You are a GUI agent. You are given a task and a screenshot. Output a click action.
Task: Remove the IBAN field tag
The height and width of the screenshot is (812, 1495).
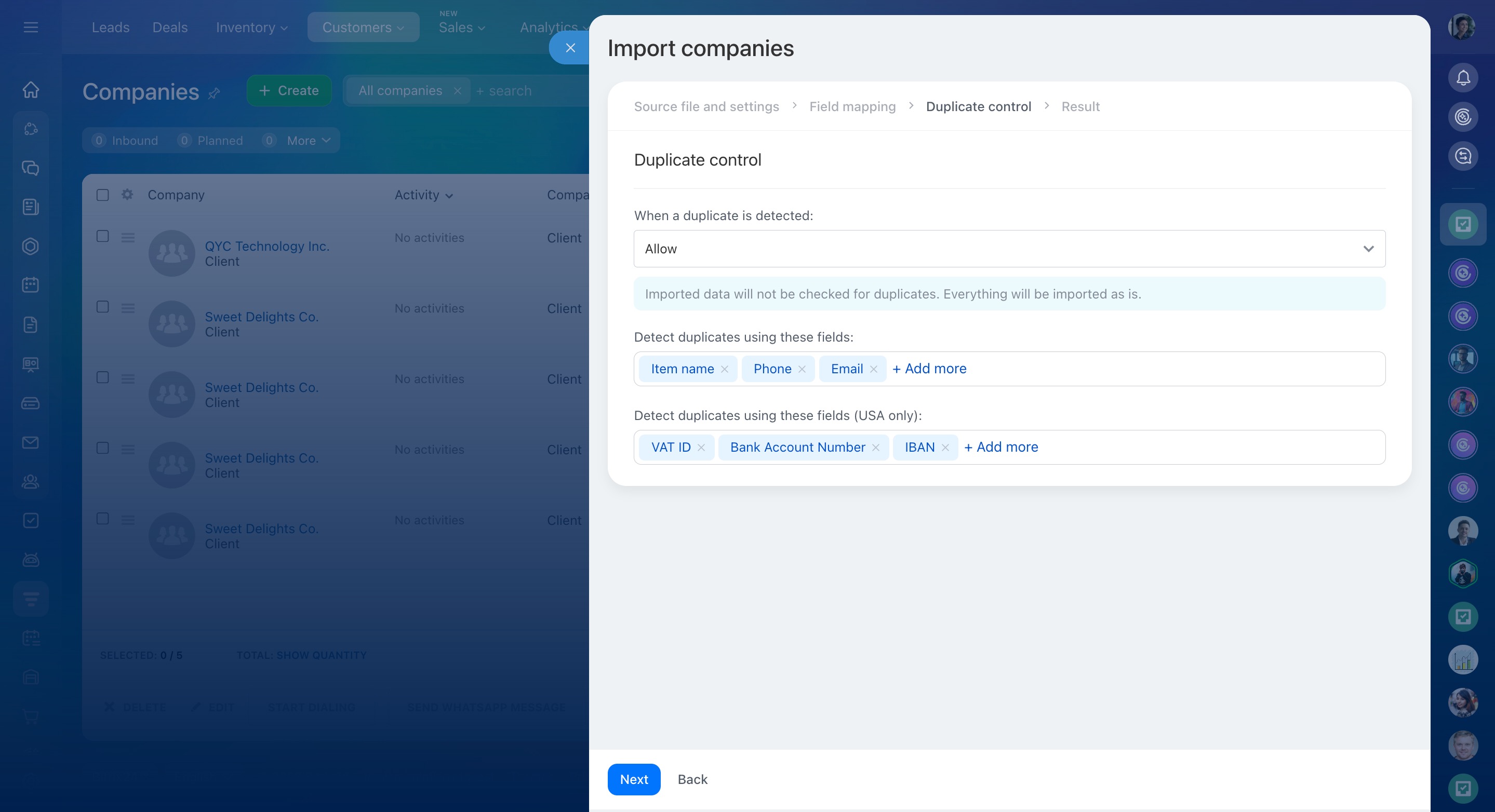click(x=945, y=447)
